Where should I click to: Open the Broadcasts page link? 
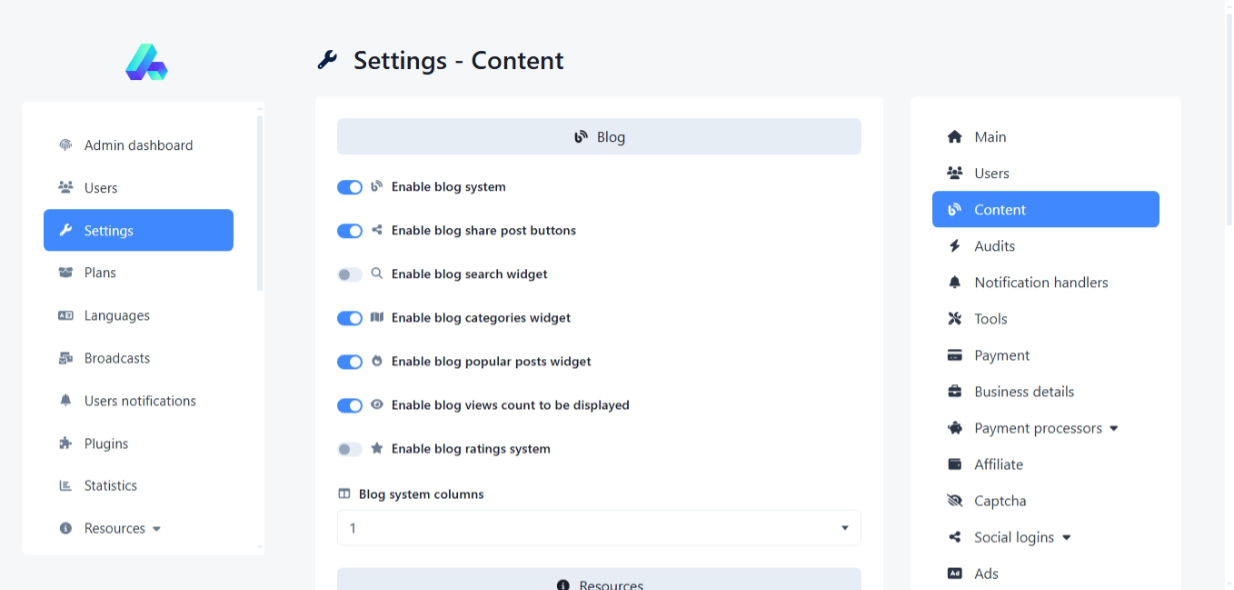pyautogui.click(x=117, y=358)
